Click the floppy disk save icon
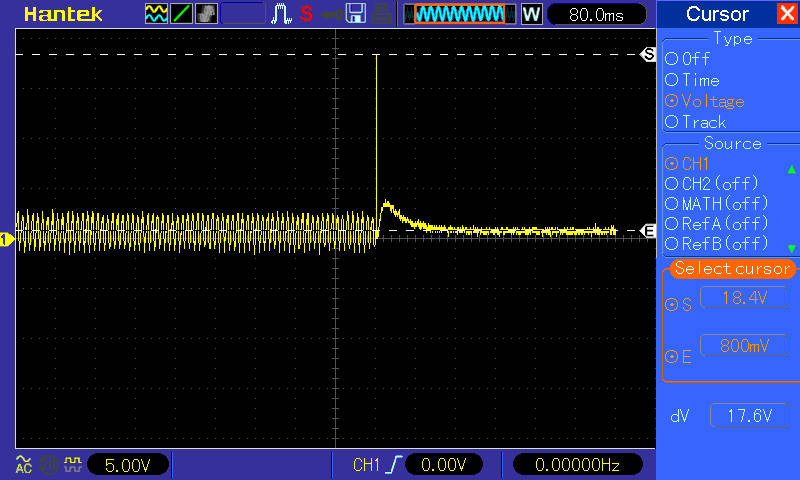Viewport: 800px width, 480px height. pyautogui.click(x=355, y=14)
